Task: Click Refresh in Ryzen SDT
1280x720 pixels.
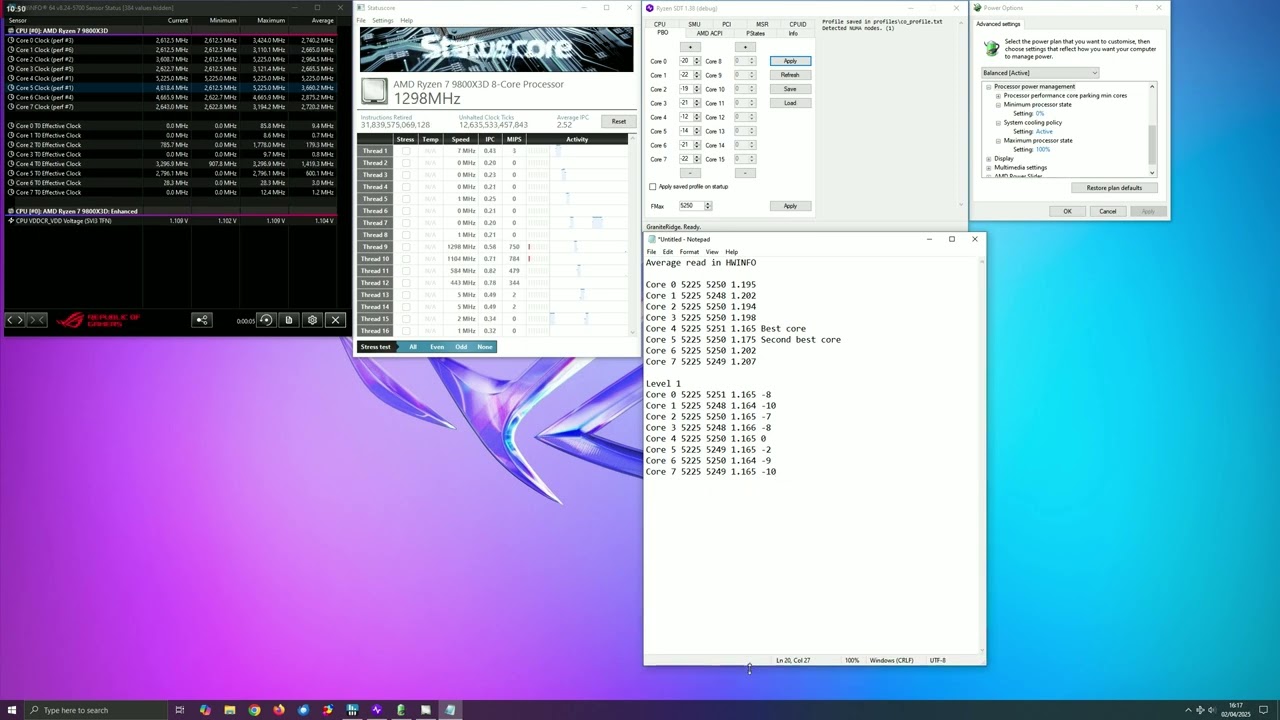Action: [790, 75]
